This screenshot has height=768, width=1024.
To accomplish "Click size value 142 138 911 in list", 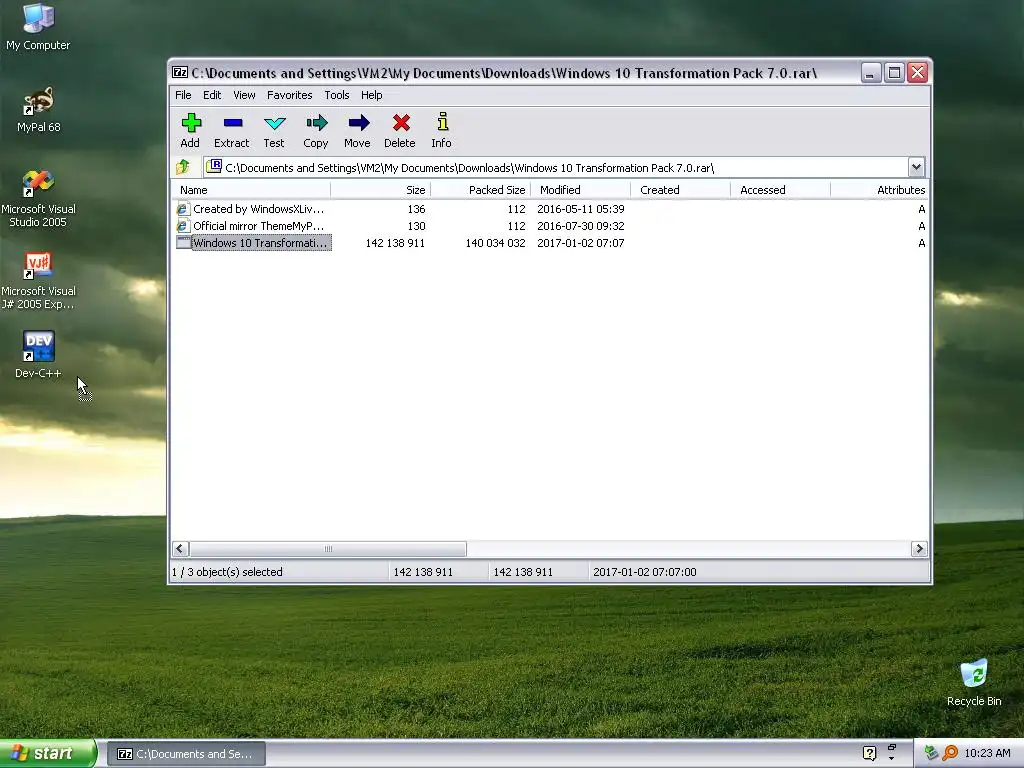I will 395,243.
